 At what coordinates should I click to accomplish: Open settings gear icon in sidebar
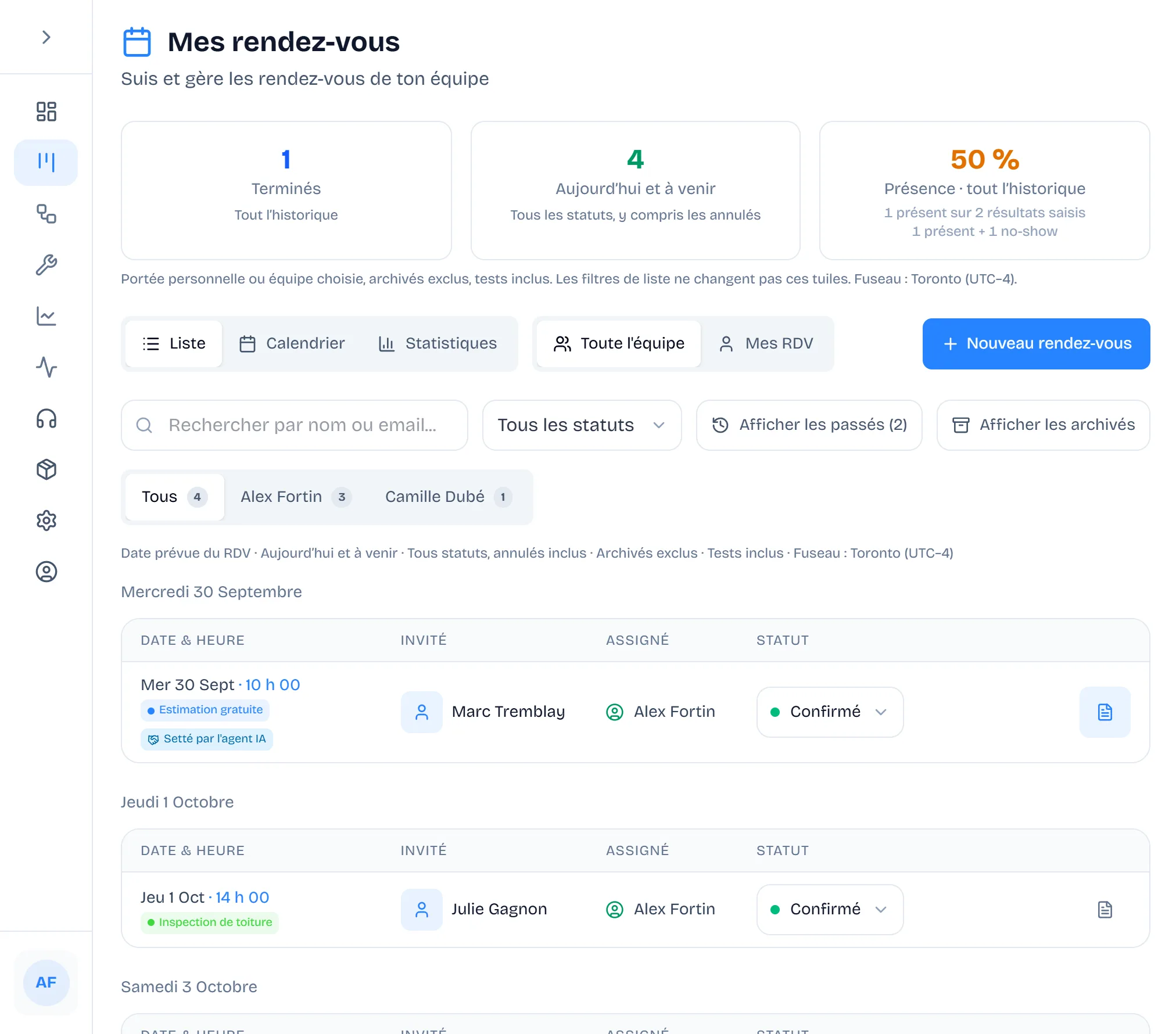46,520
